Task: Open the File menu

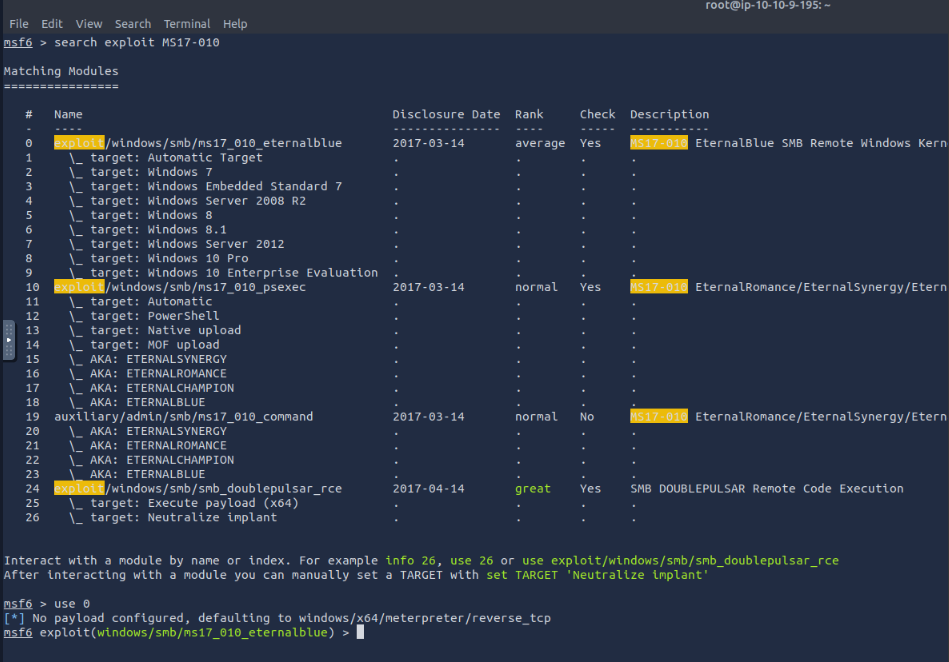Action: click(x=19, y=24)
